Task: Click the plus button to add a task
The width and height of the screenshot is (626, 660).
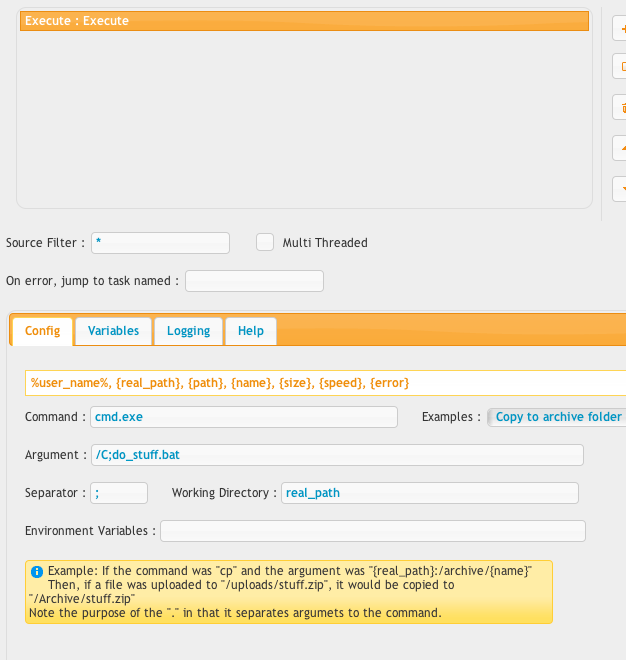Action: pyautogui.click(x=620, y=29)
